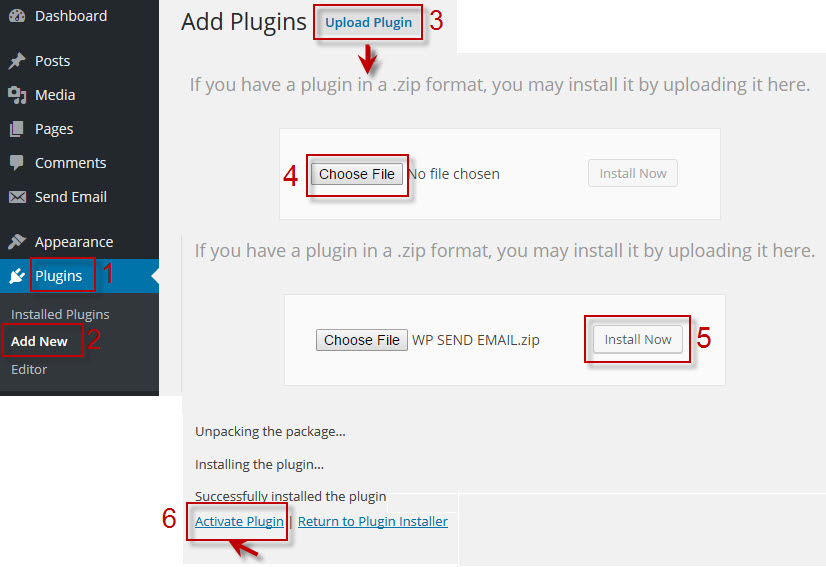Click Install Now beside WP SEND EMAIL.zip
Screen dimensions: 826x567
click(638, 339)
